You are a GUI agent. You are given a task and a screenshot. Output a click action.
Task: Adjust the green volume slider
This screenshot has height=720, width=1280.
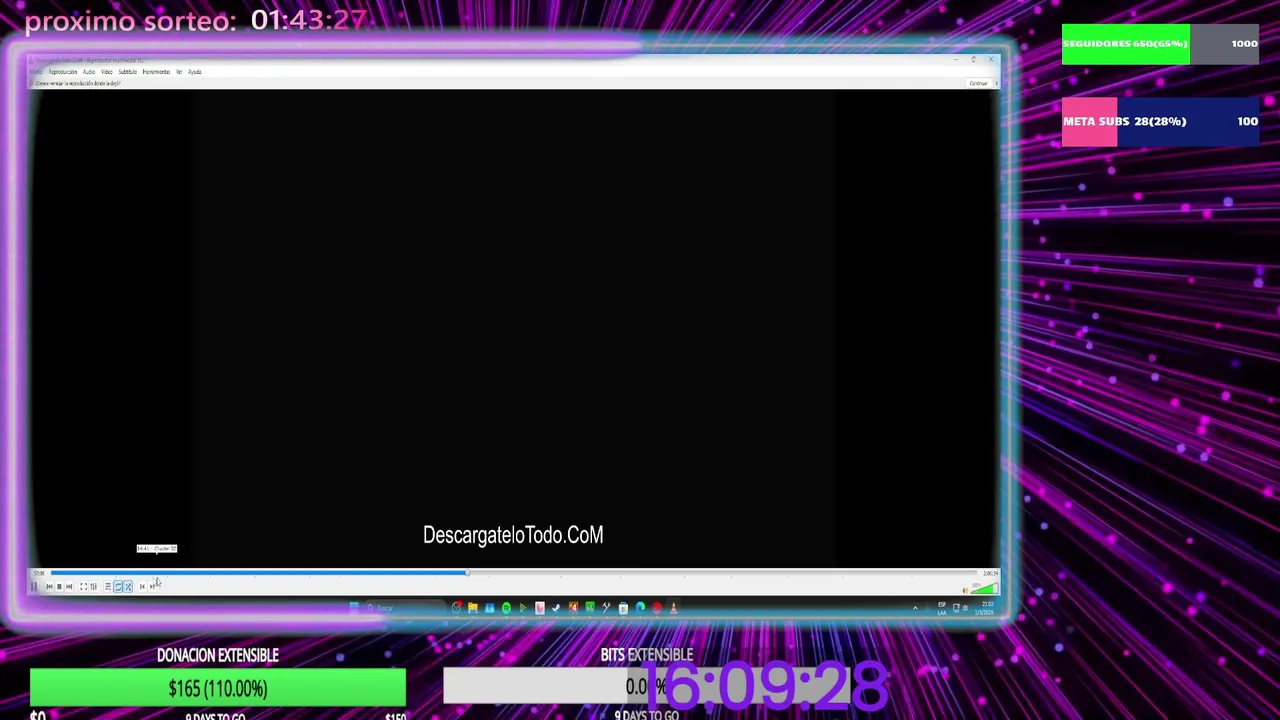tap(984, 589)
